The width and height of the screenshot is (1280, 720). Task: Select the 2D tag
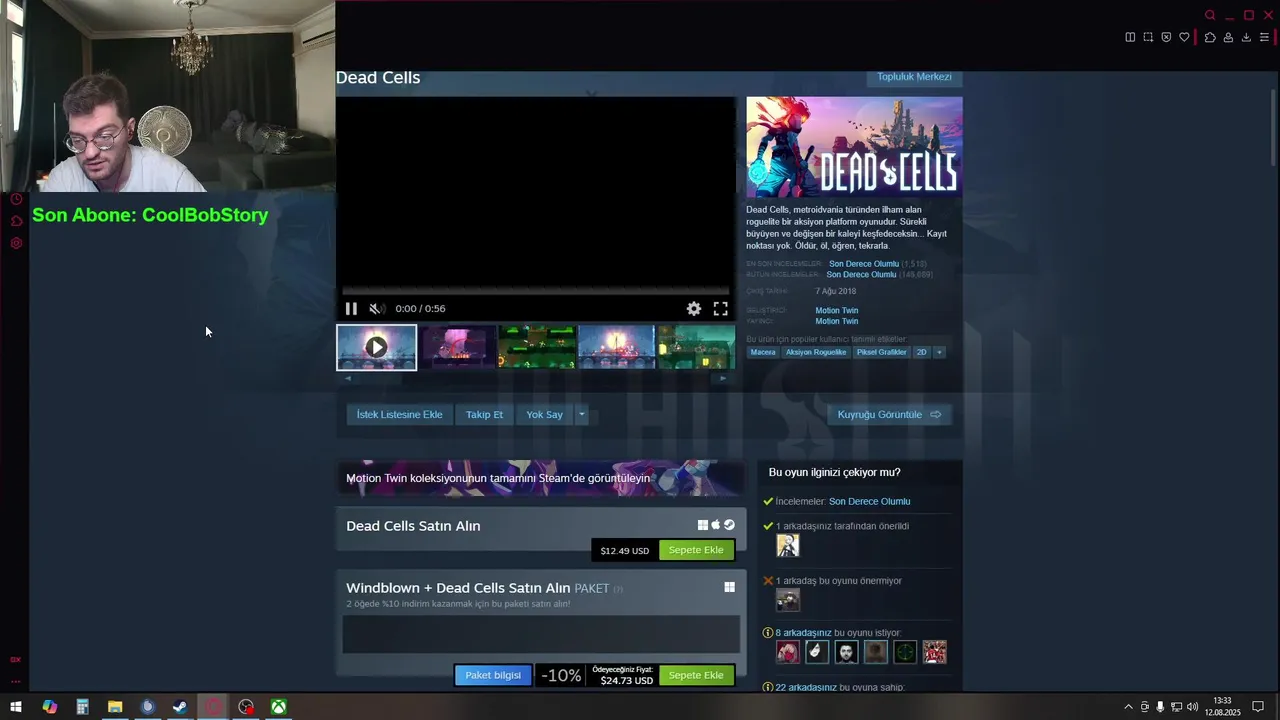click(922, 352)
